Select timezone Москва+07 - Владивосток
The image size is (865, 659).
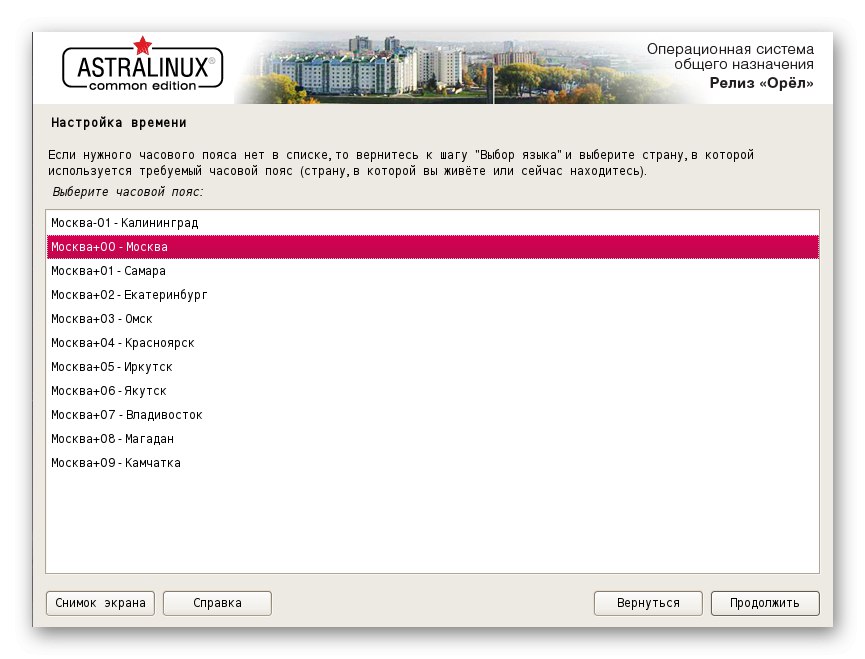125,415
